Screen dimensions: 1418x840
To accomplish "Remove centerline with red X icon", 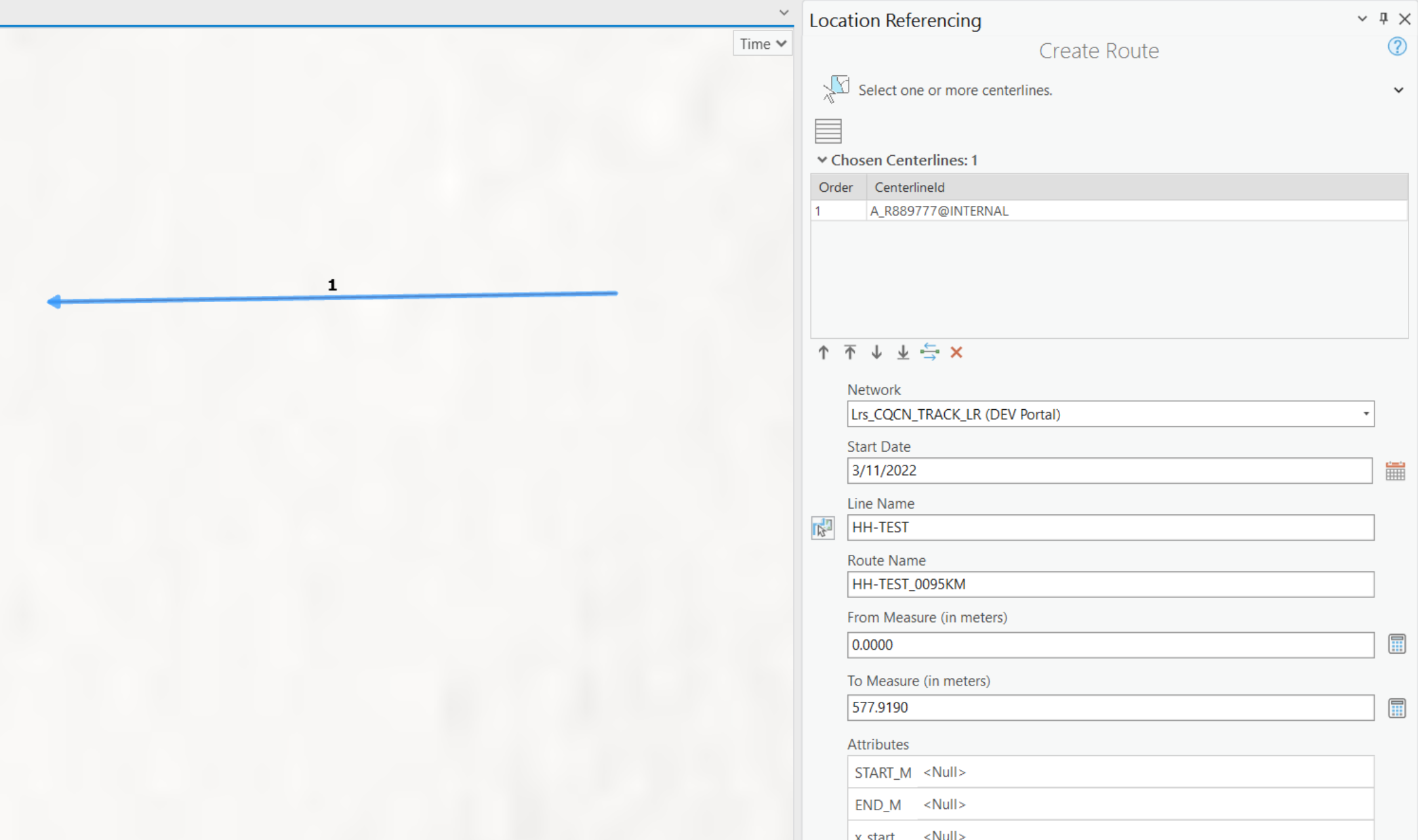I will (956, 352).
